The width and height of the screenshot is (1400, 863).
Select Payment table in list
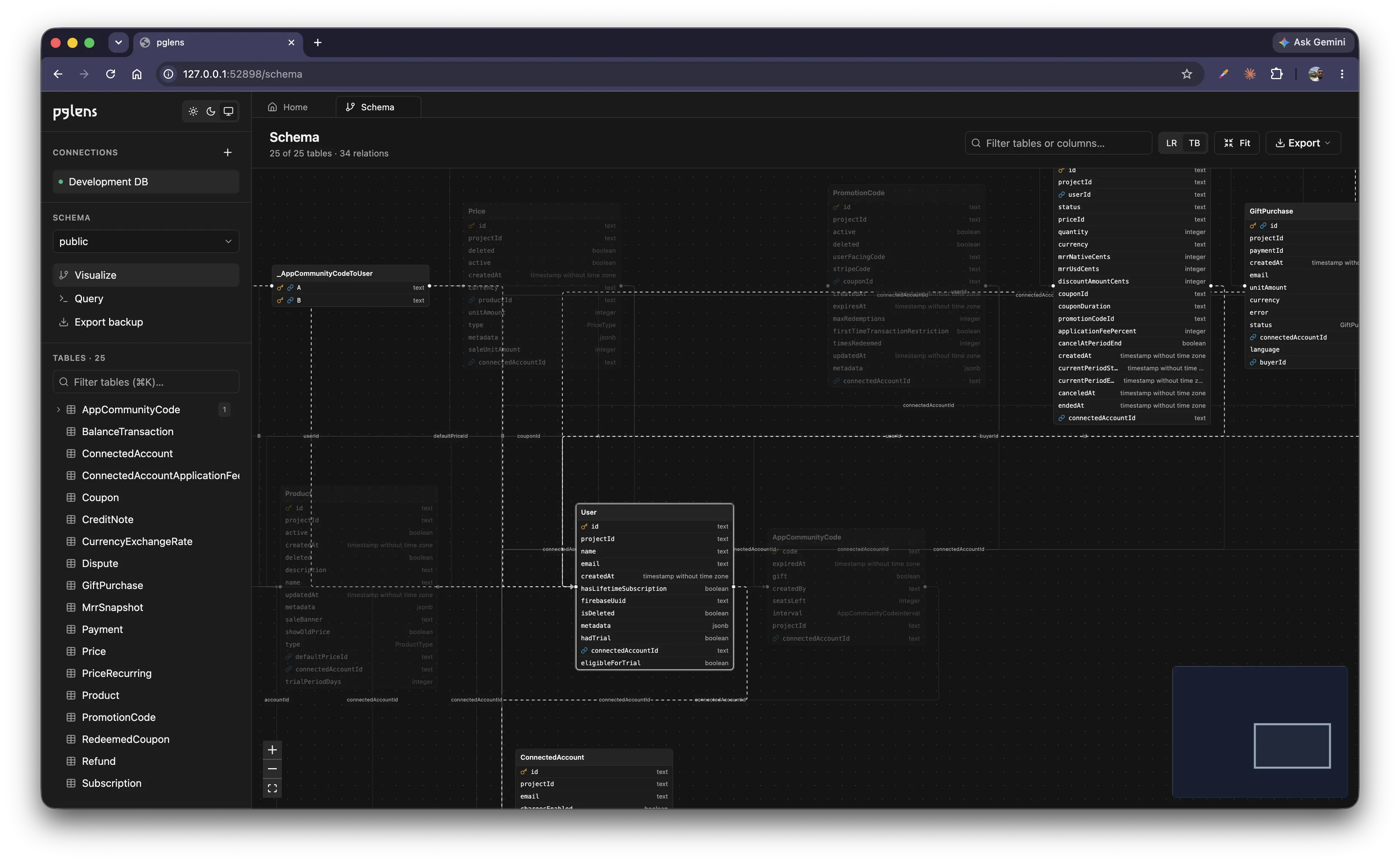[102, 630]
